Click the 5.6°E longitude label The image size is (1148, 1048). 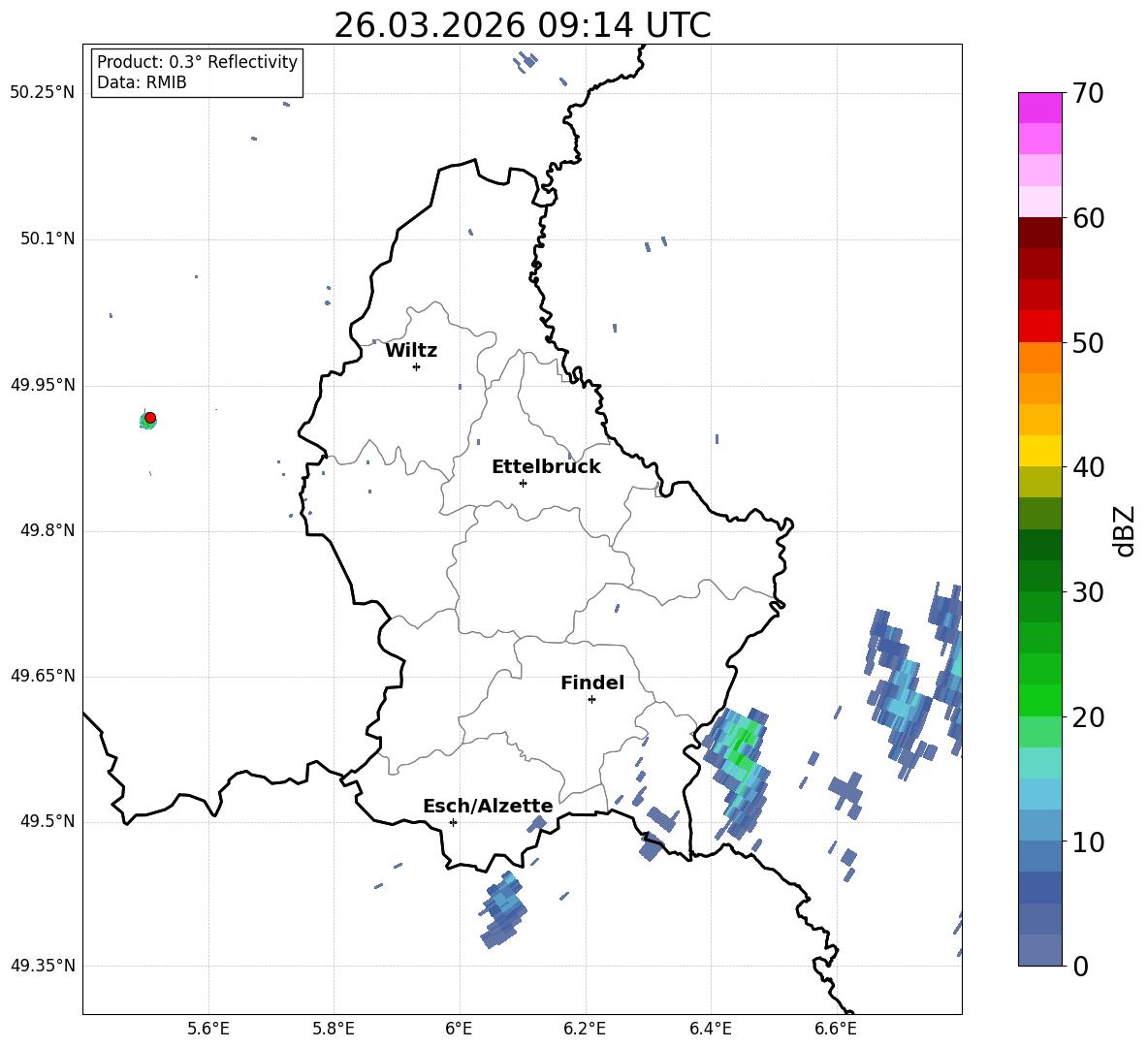(x=208, y=1029)
